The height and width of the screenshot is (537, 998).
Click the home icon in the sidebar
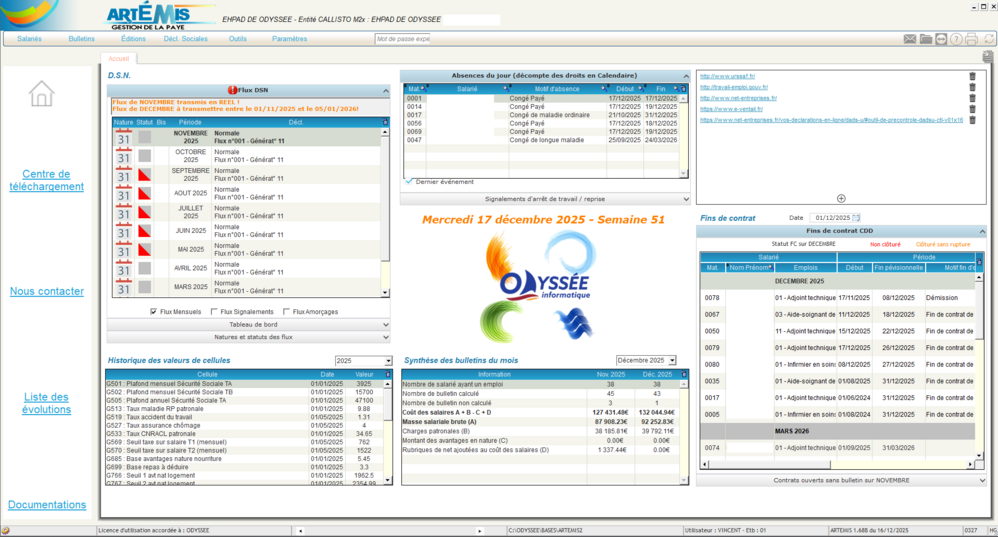[x=42, y=94]
